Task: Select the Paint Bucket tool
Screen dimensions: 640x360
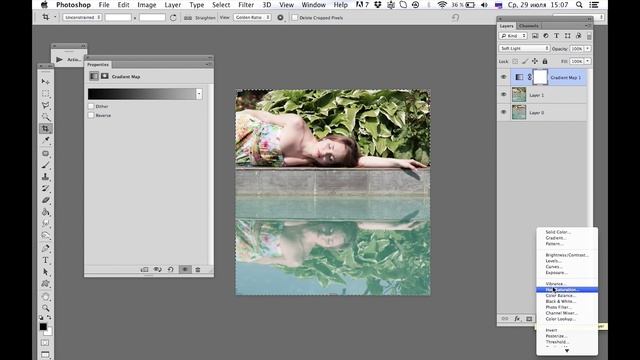Action: tap(45, 212)
